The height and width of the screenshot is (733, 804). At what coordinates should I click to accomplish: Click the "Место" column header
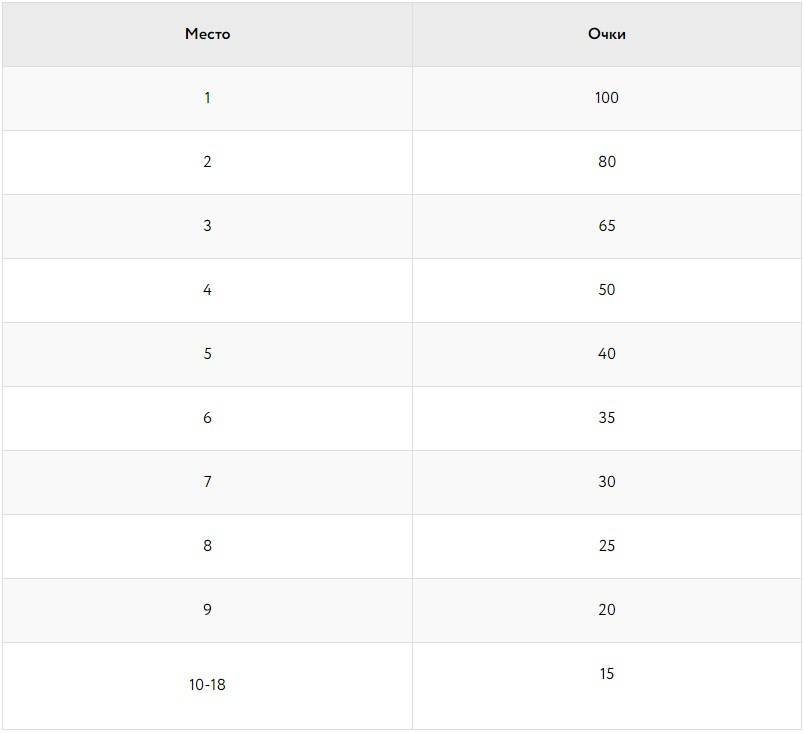207,34
